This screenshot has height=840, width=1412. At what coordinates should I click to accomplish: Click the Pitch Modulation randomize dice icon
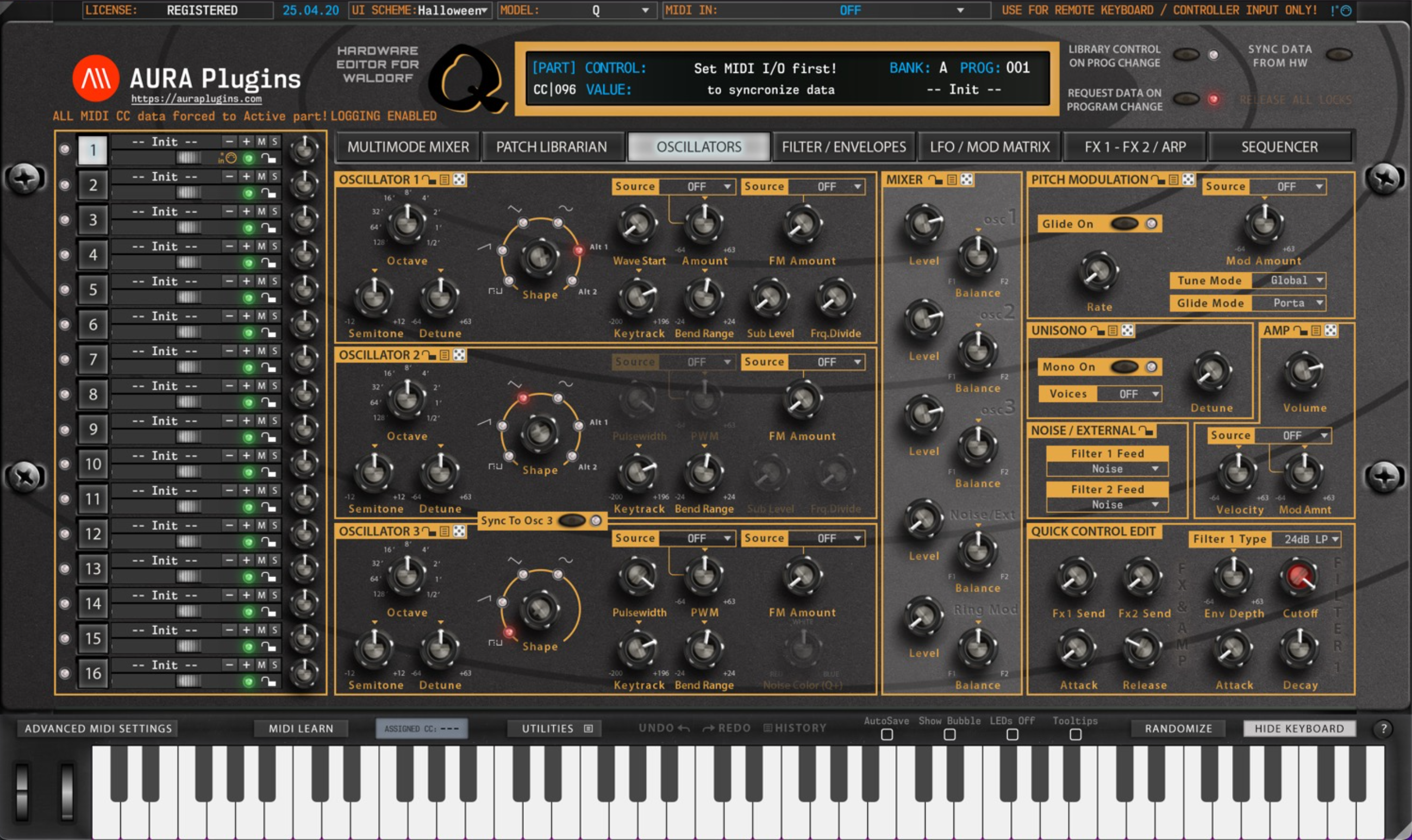click(1189, 179)
